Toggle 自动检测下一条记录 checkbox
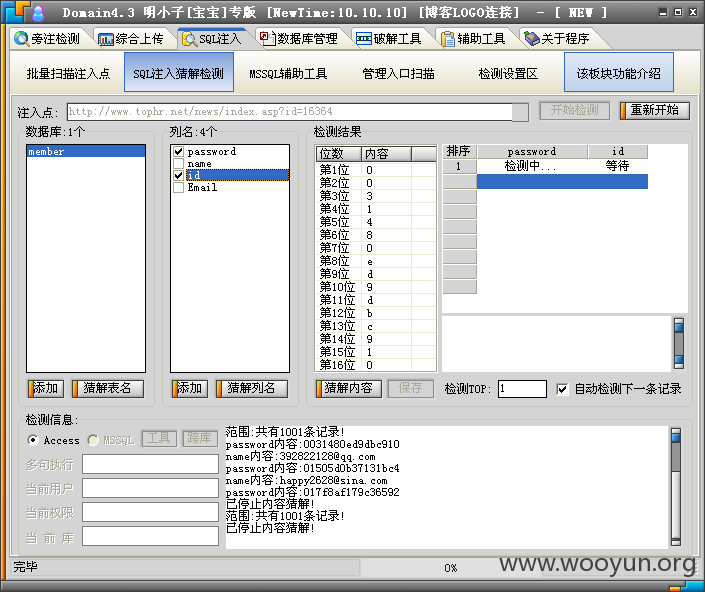 (562, 389)
